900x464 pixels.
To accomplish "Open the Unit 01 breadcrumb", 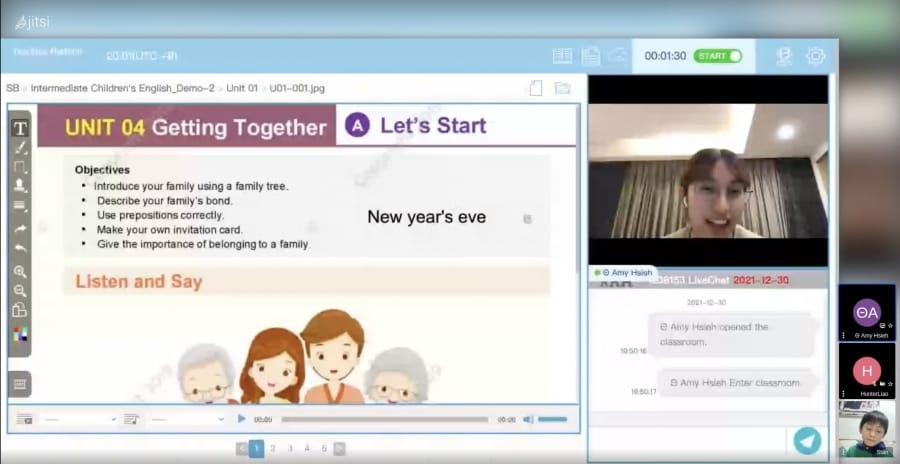I will click(242, 88).
